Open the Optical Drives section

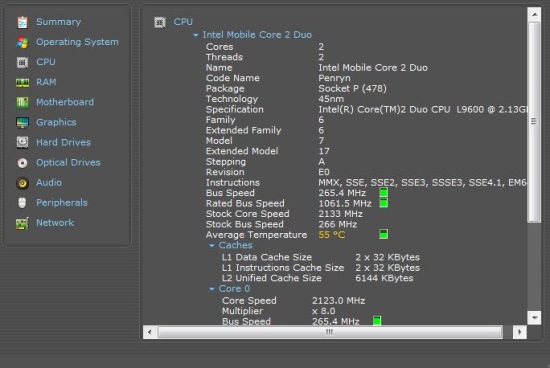[68, 162]
